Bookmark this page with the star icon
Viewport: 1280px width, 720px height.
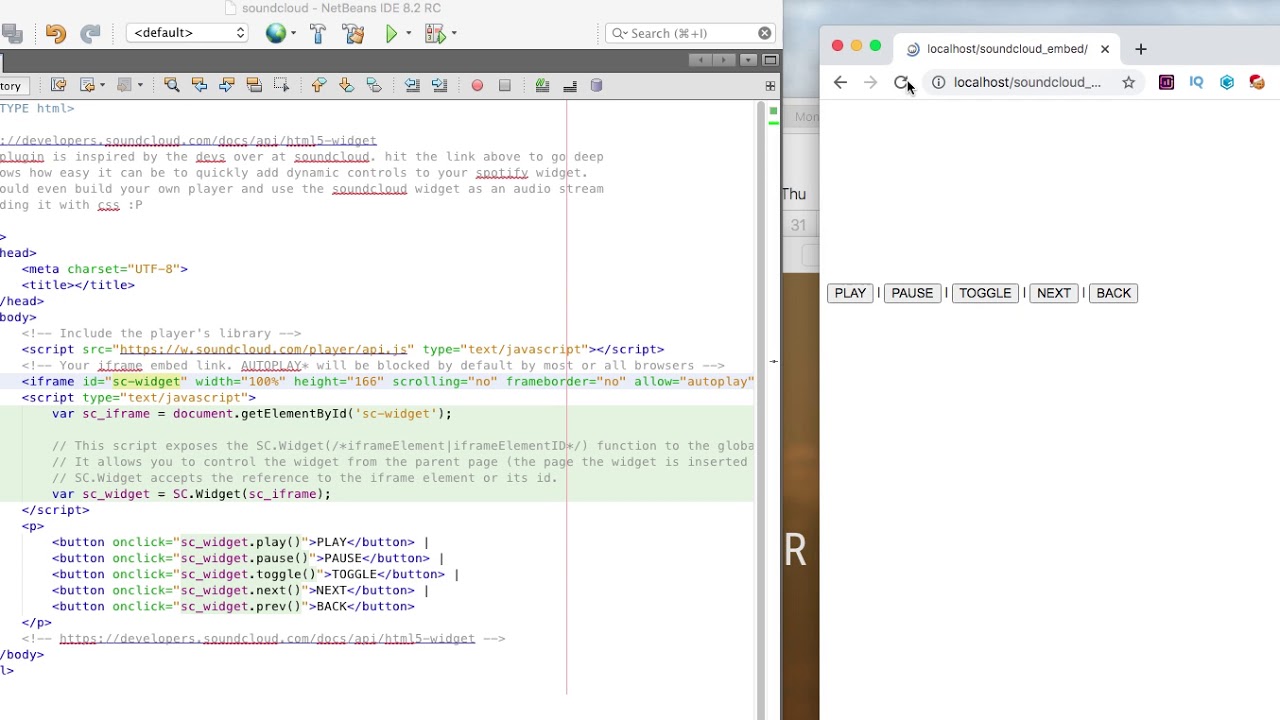pos(1128,83)
